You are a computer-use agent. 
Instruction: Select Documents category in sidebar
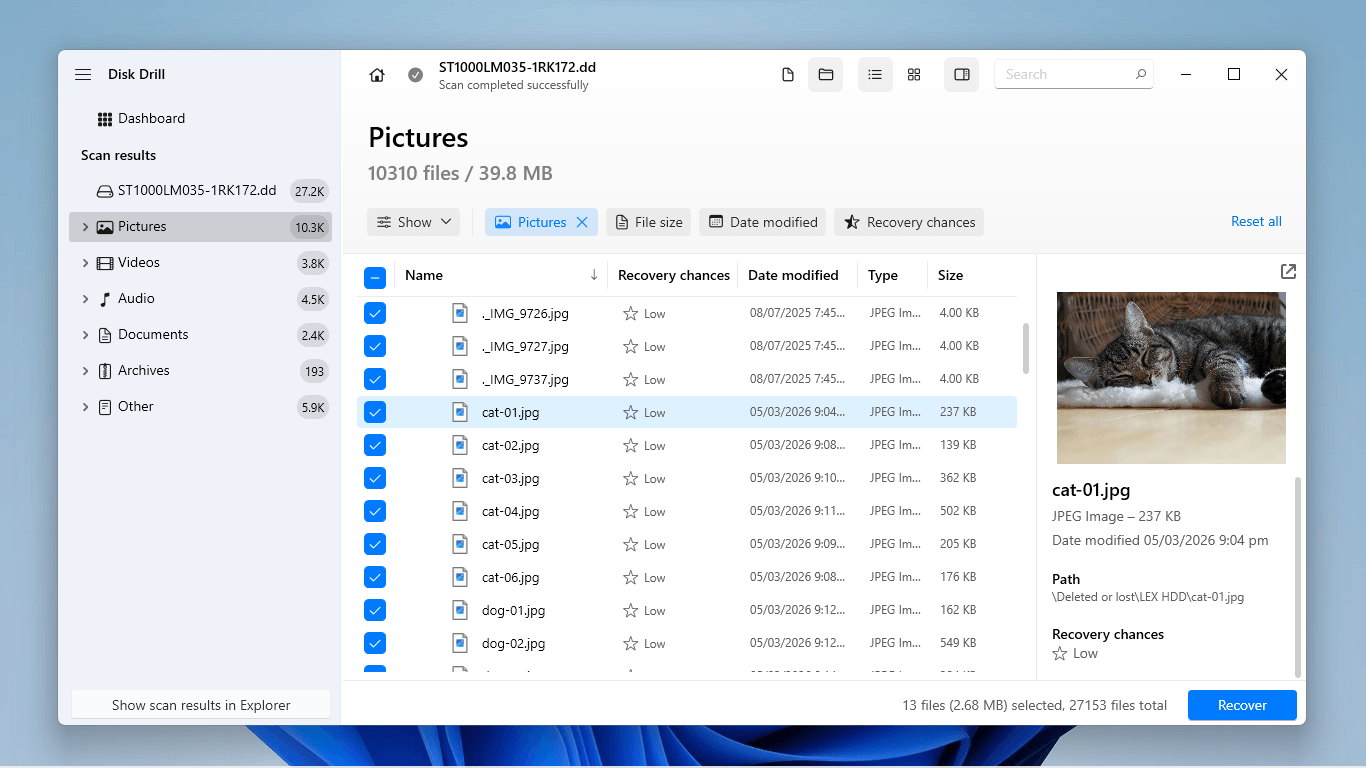(200, 335)
